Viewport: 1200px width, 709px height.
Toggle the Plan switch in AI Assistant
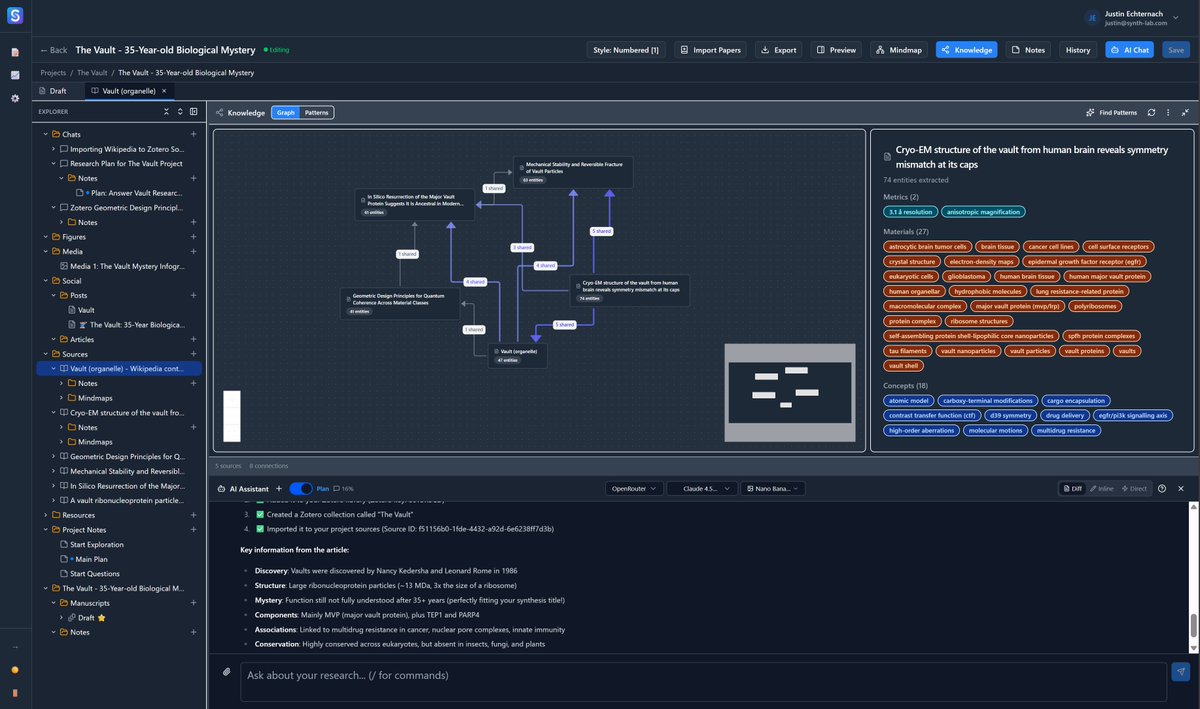[300, 489]
